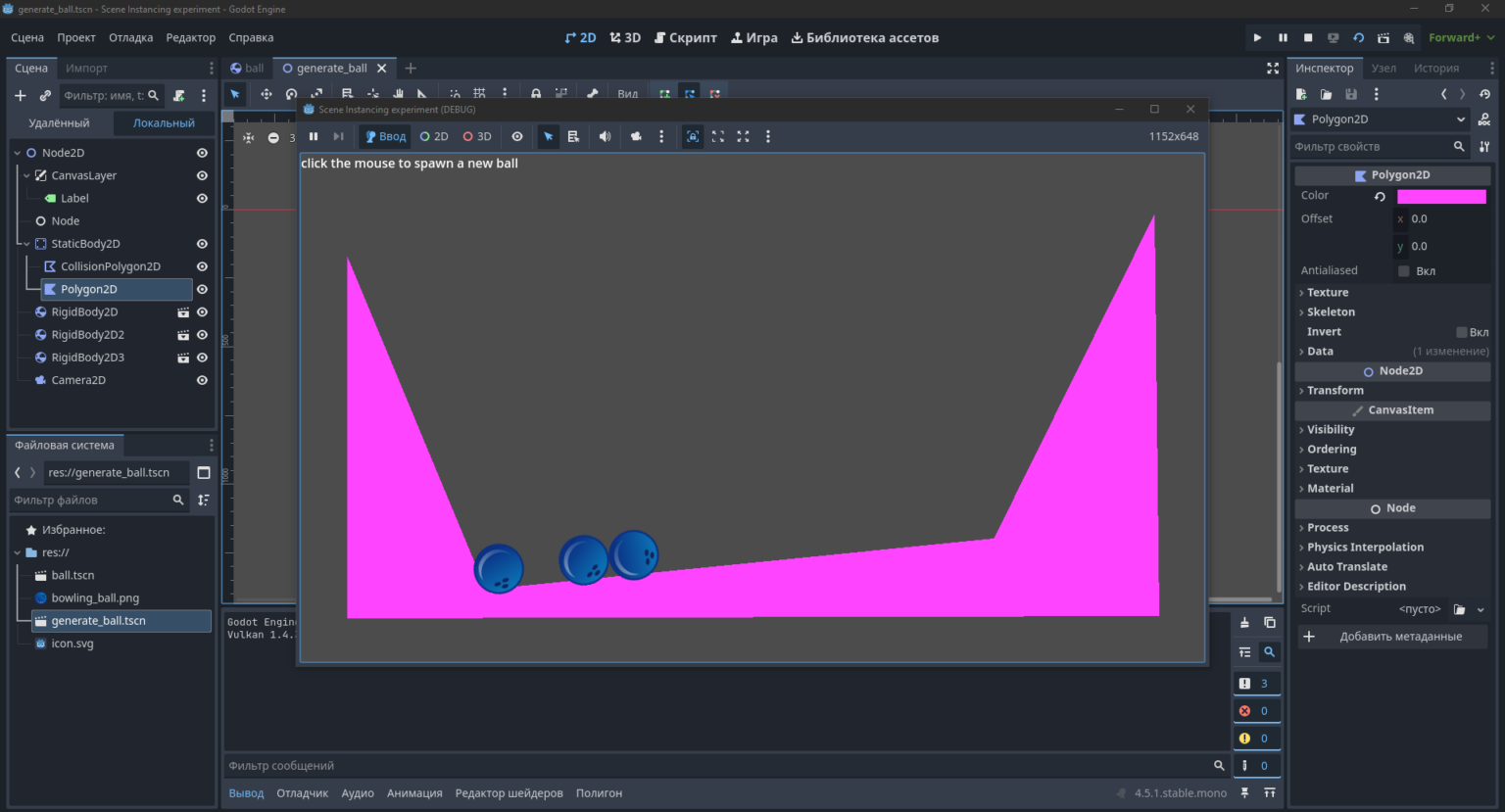Open the Отладка menu
1505x812 pixels.
(x=130, y=37)
